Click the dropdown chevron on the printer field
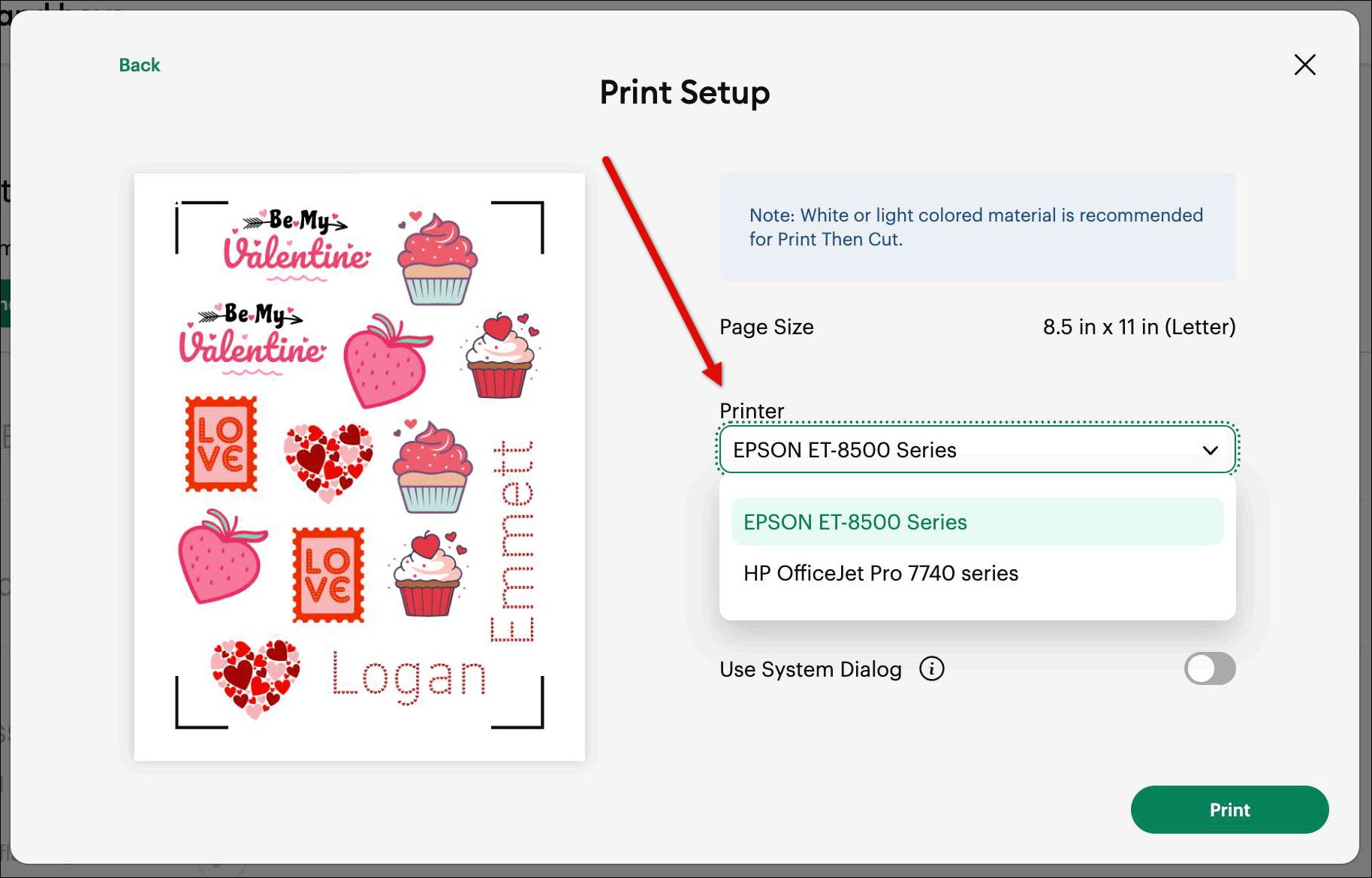1372x878 pixels. pos(1211,450)
